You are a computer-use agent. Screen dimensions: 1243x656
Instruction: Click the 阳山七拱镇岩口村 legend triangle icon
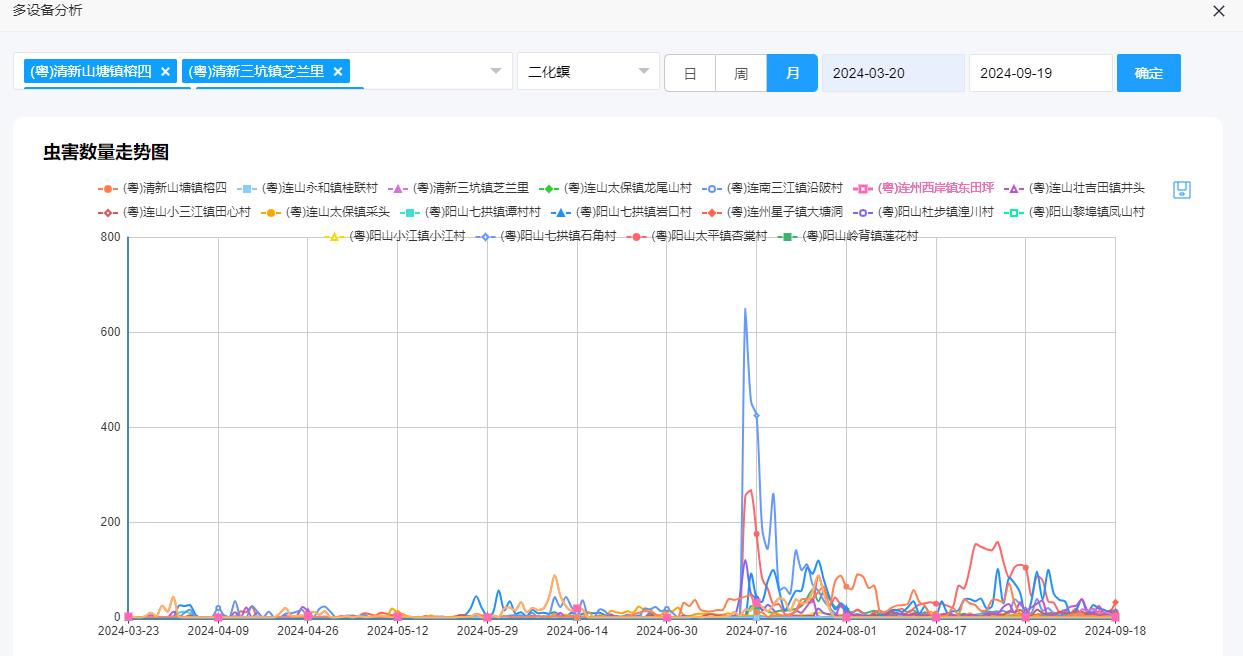(561, 212)
